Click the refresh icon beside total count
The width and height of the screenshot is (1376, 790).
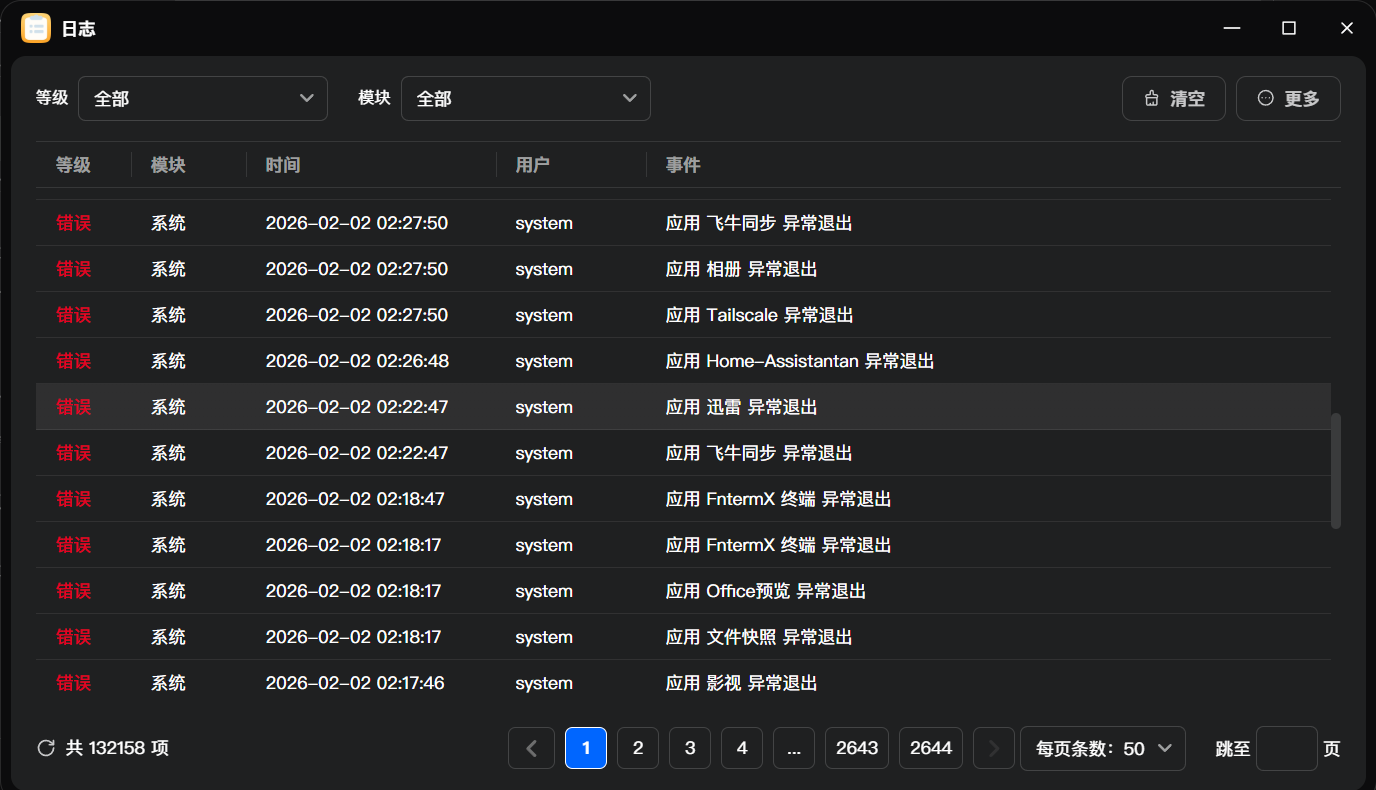point(45,748)
